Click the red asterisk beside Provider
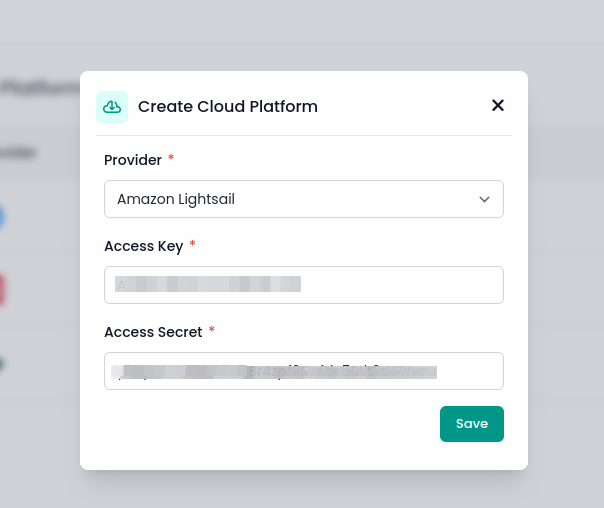Viewport: 604px width, 508px height. (171, 159)
